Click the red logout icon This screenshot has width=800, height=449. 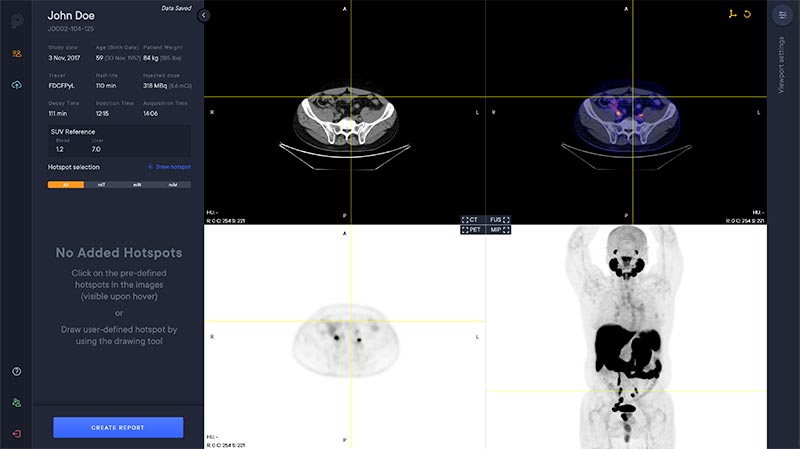tap(17, 434)
